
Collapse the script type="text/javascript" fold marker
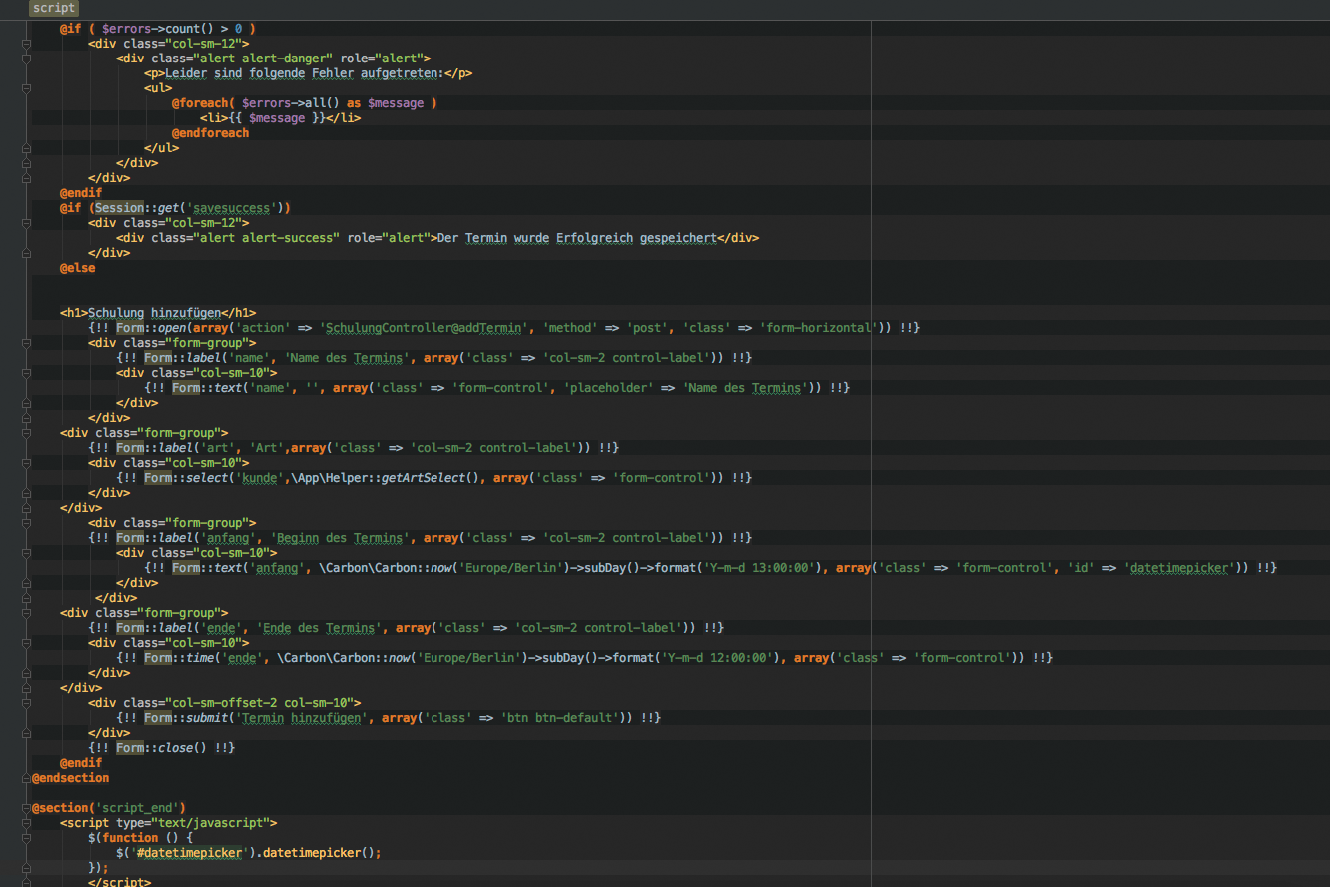coord(26,823)
